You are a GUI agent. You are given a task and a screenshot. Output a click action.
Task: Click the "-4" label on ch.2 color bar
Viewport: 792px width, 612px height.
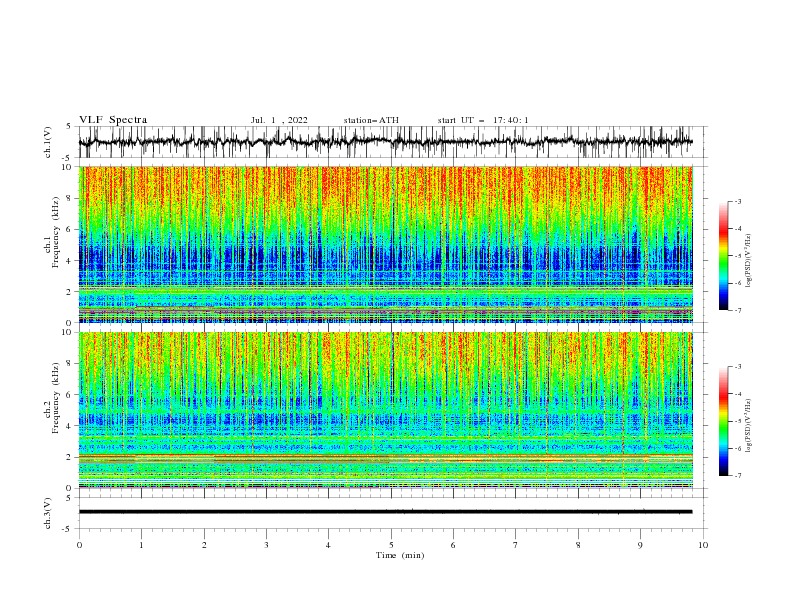click(738, 394)
